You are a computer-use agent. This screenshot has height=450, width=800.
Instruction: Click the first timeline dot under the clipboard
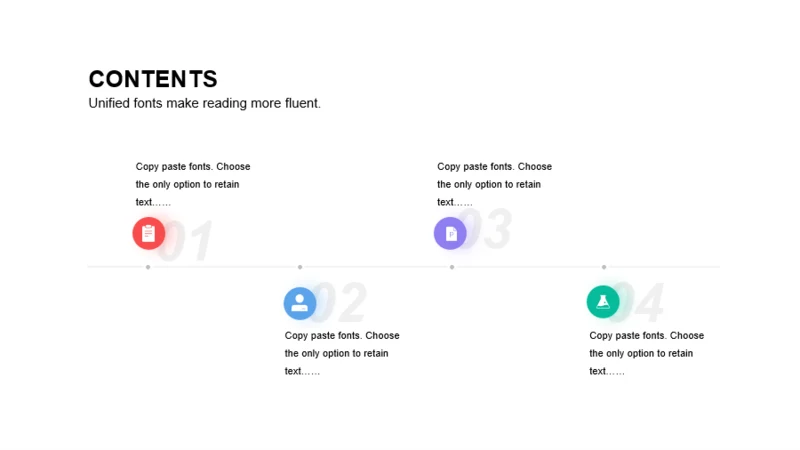click(148, 267)
